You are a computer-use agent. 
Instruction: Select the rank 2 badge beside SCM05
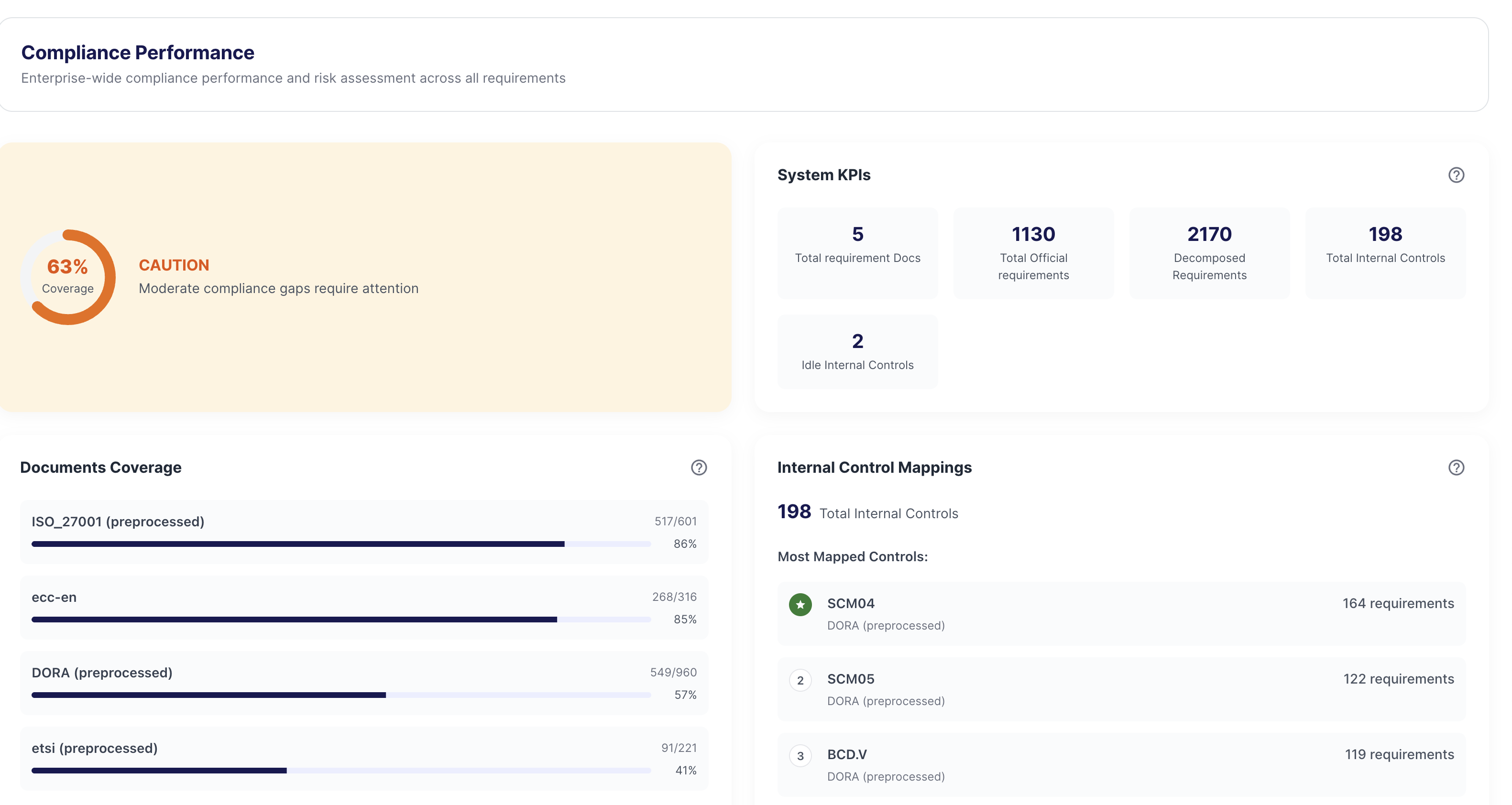800,680
